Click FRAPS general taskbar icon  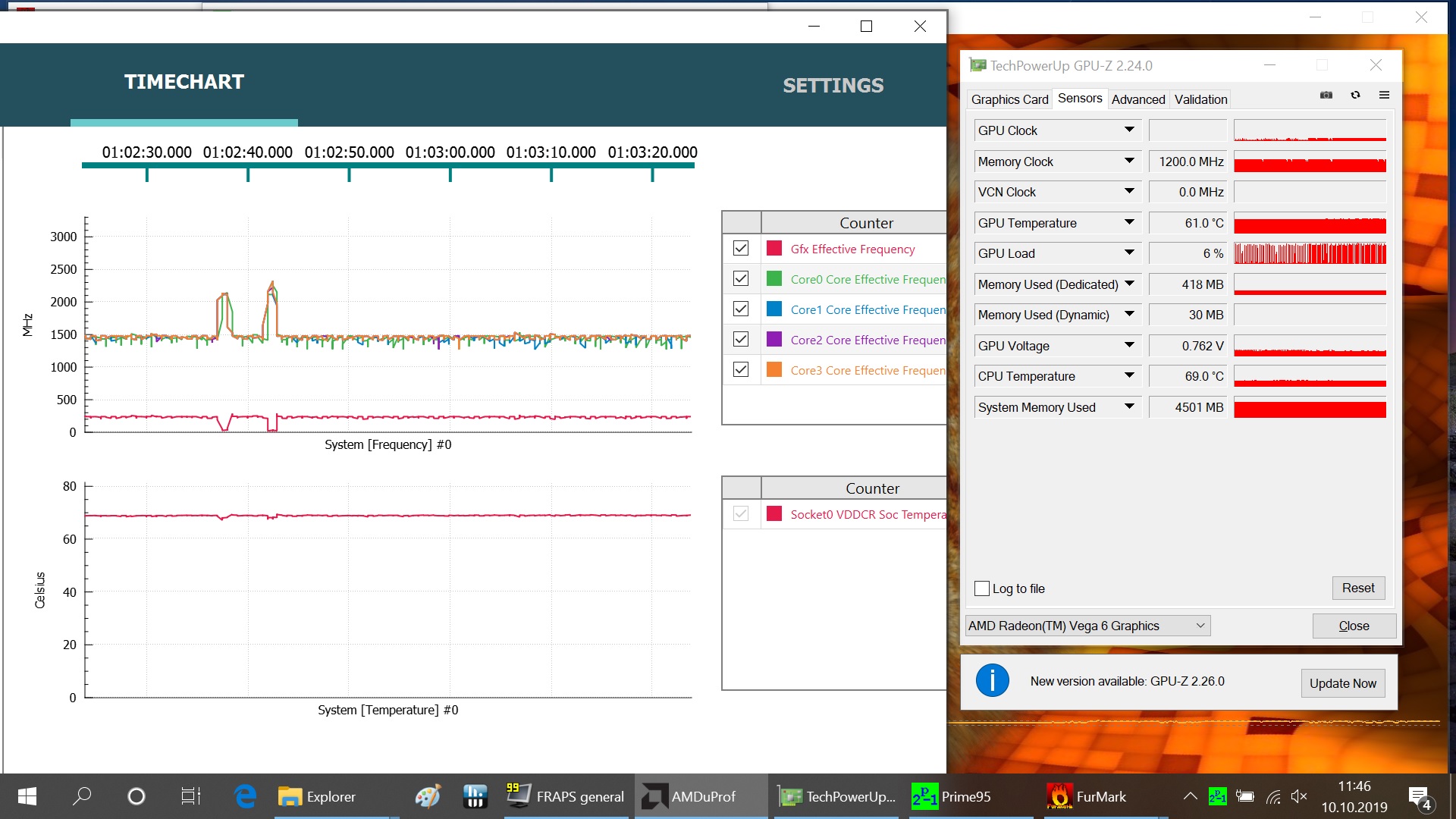[566, 796]
